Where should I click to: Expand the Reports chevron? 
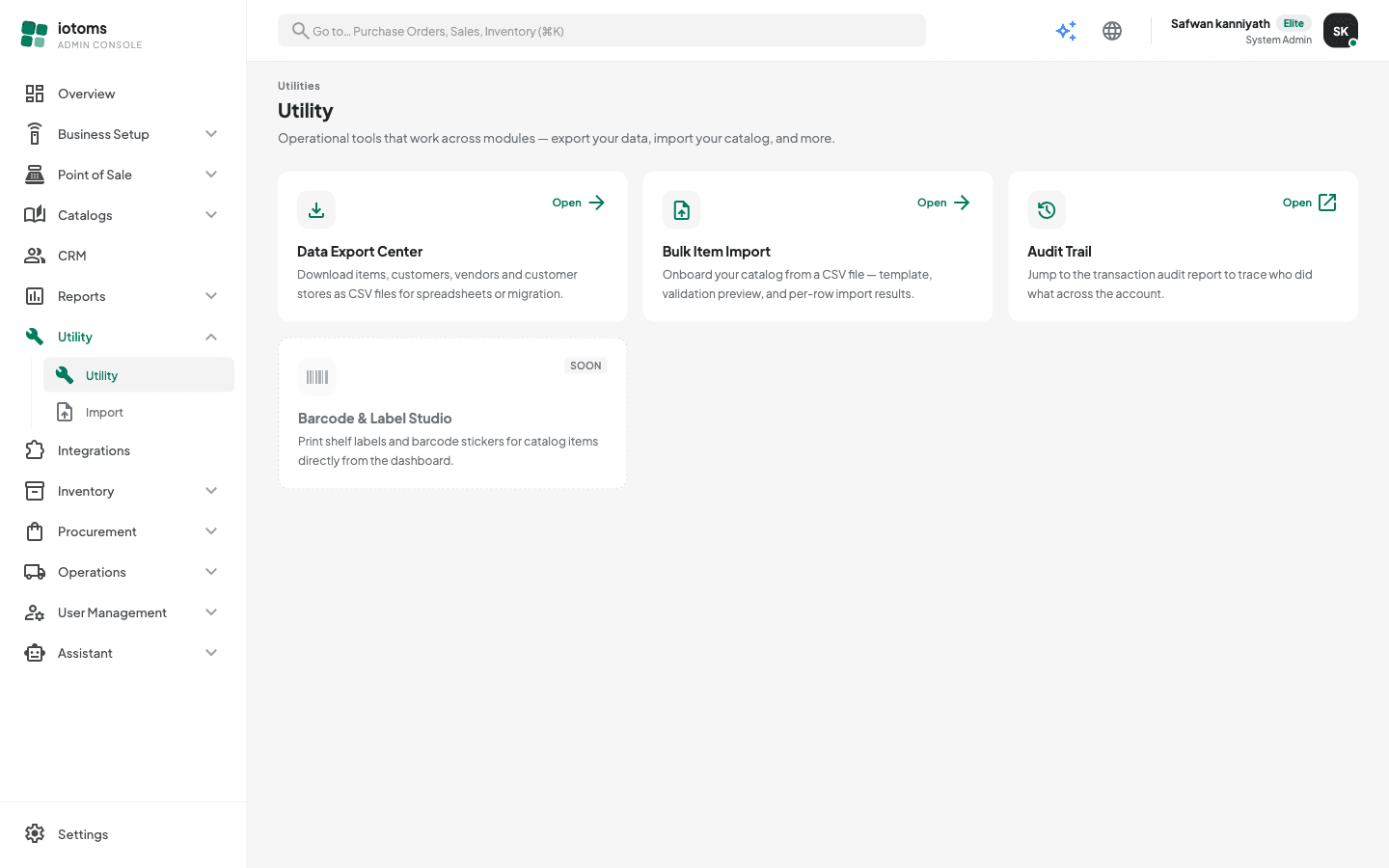[211, 296]
